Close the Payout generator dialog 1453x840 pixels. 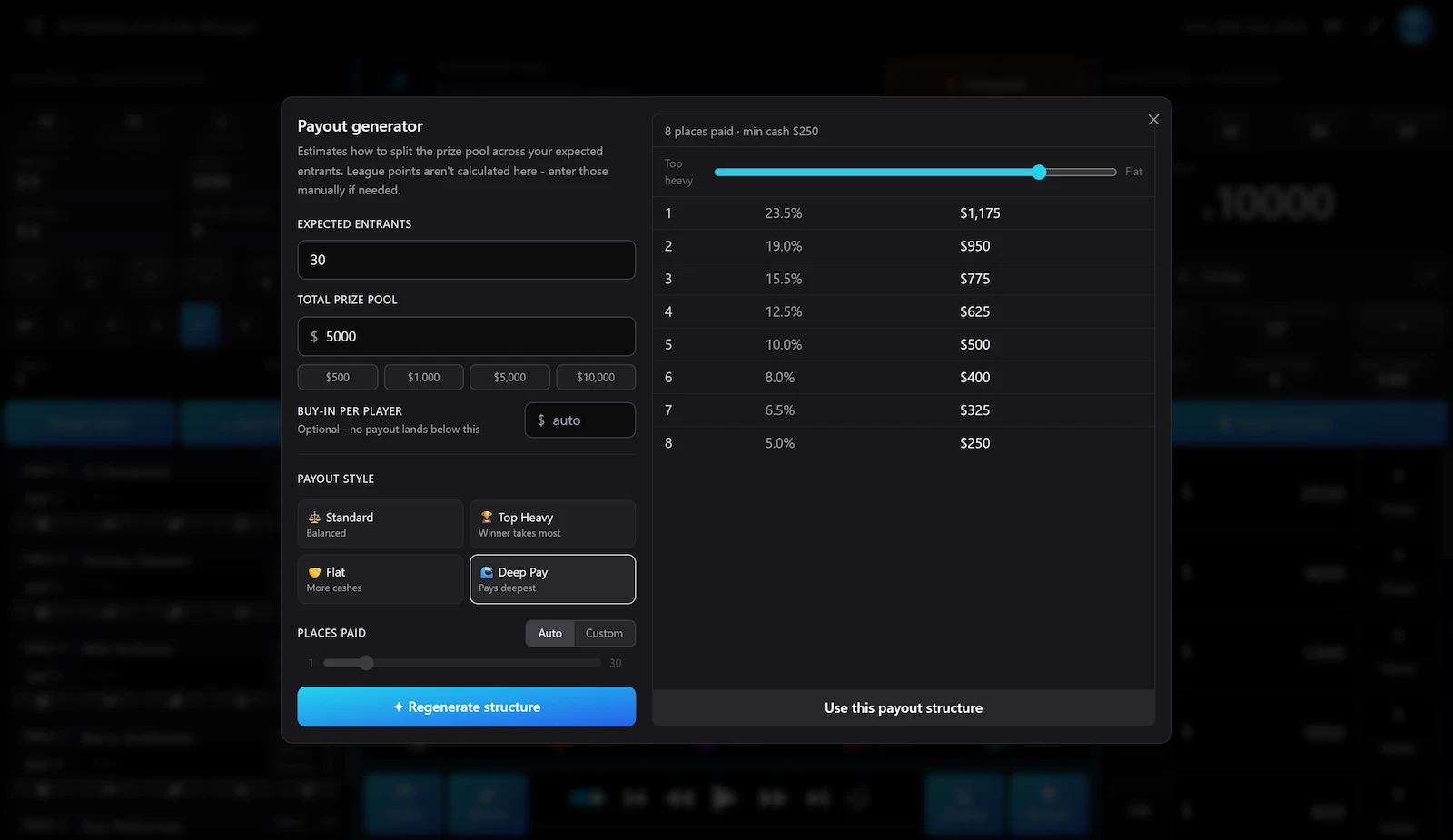(1153, 120)
